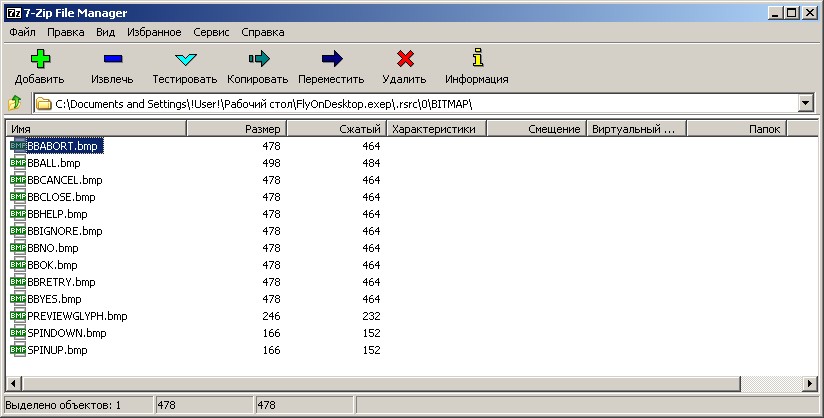This screenshot has width=824, height=418.
Task: Click the BMP icon of BBABORT.bmp
Action: [x=18, y=146]
